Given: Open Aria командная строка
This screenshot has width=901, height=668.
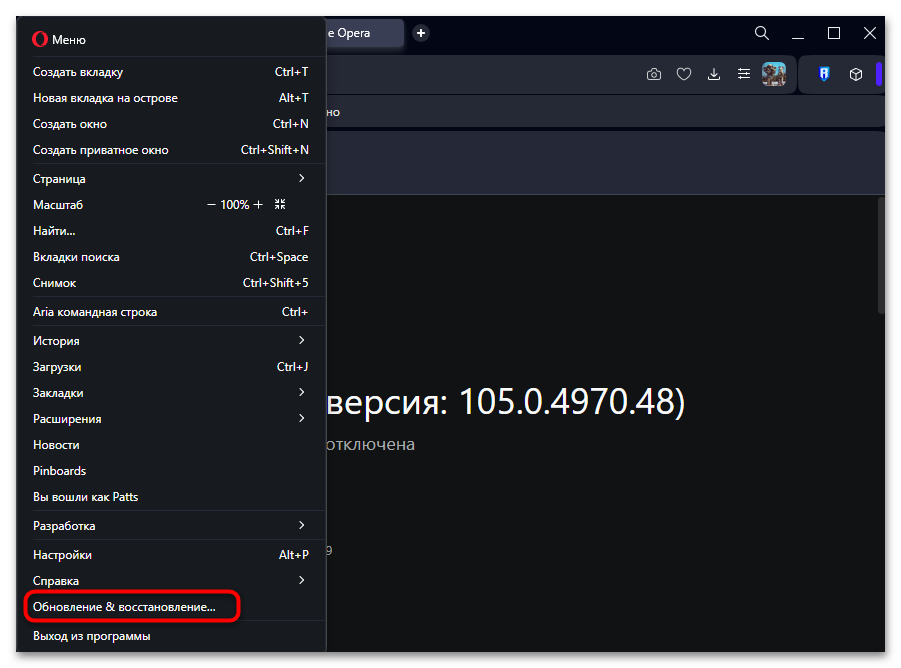Looking at the screenshot, I should coord(171,312).
